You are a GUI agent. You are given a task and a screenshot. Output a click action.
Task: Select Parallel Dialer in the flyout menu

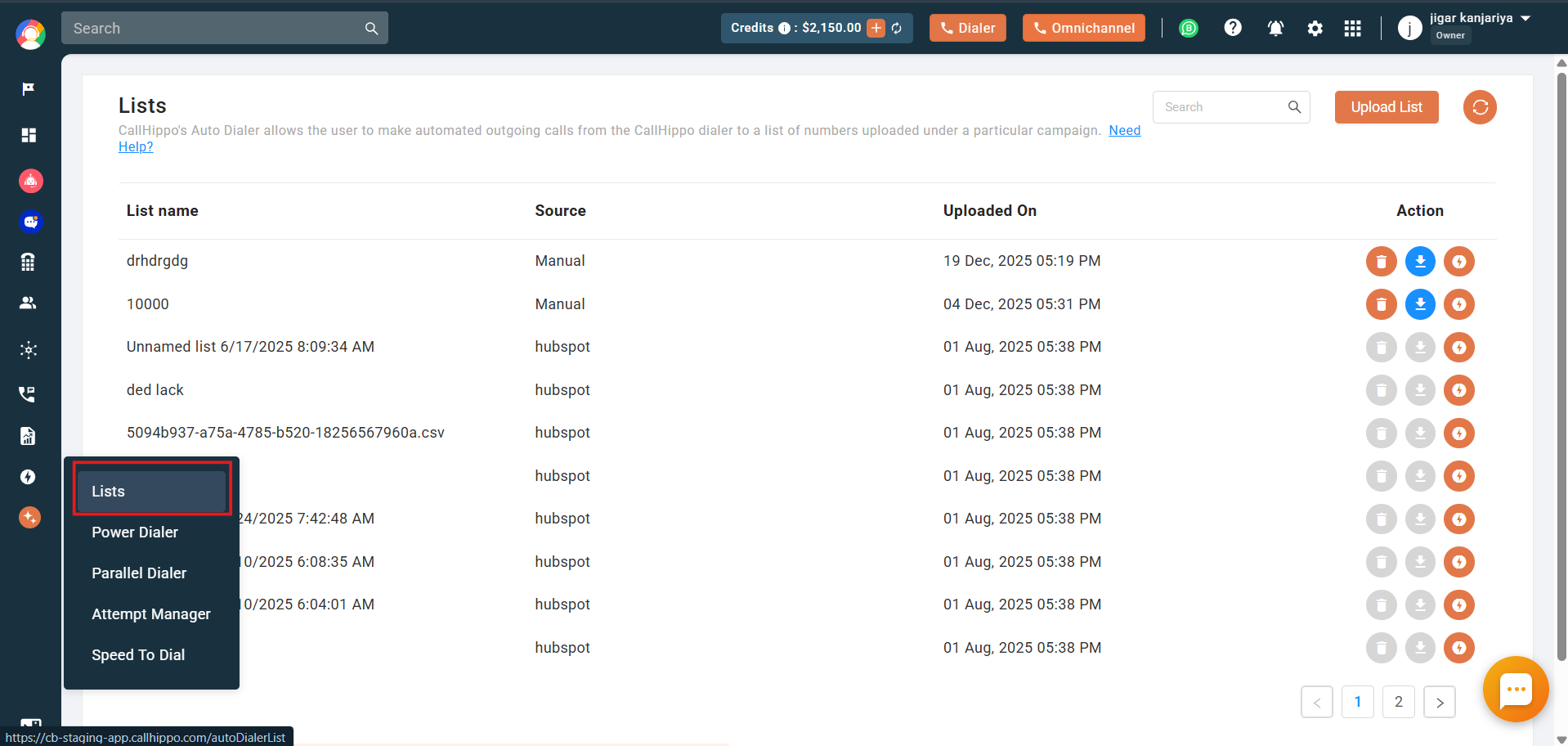tap(139, 573)
